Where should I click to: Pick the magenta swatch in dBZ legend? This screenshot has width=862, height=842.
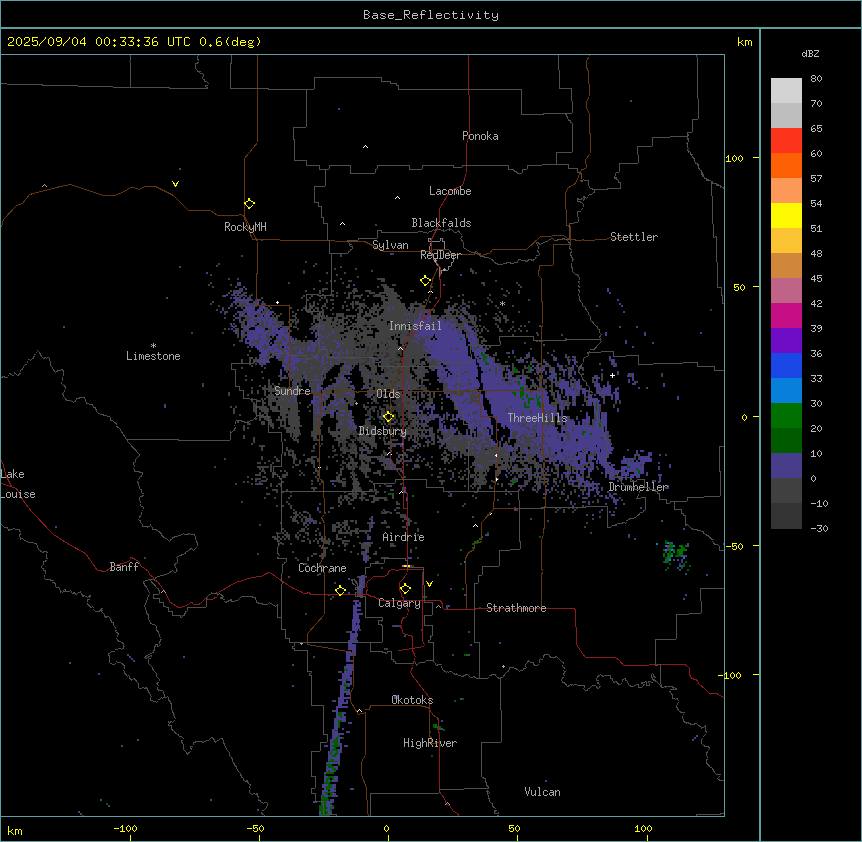point(786,315)
